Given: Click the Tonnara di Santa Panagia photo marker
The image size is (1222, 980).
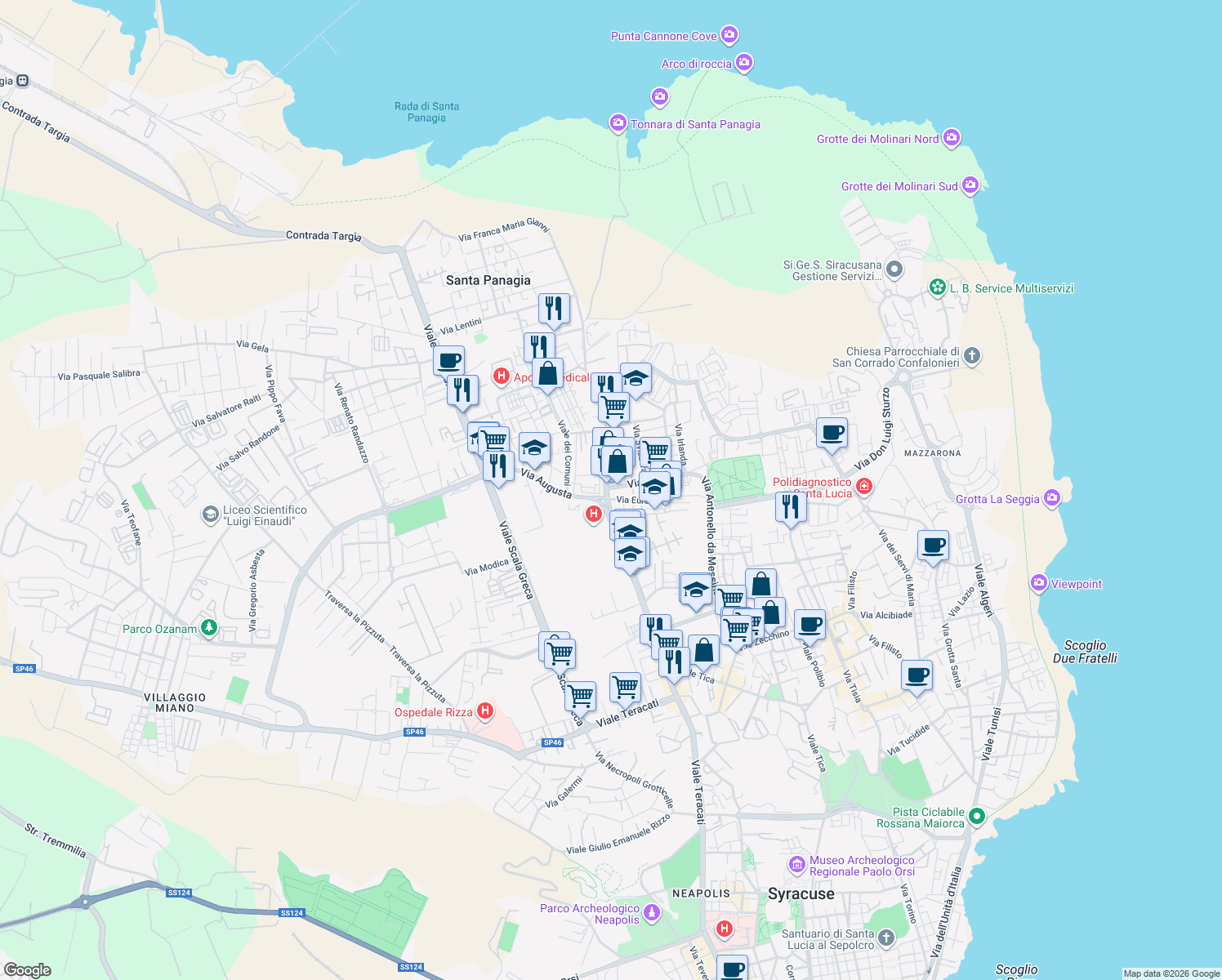Looking at the screenshot, I should pos(618,122).
